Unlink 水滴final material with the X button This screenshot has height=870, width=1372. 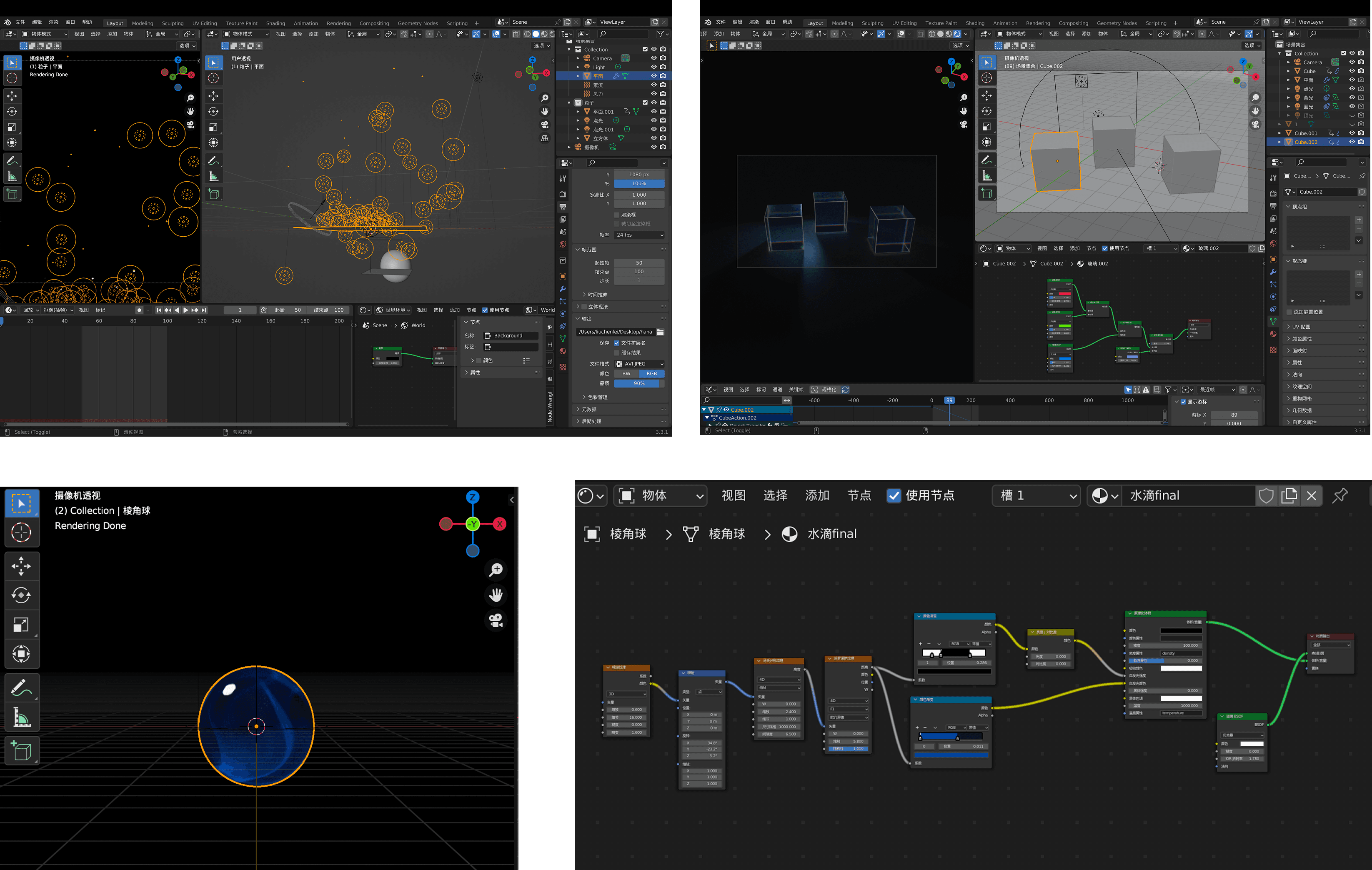pyautogui.click(x=1312, y=496)
